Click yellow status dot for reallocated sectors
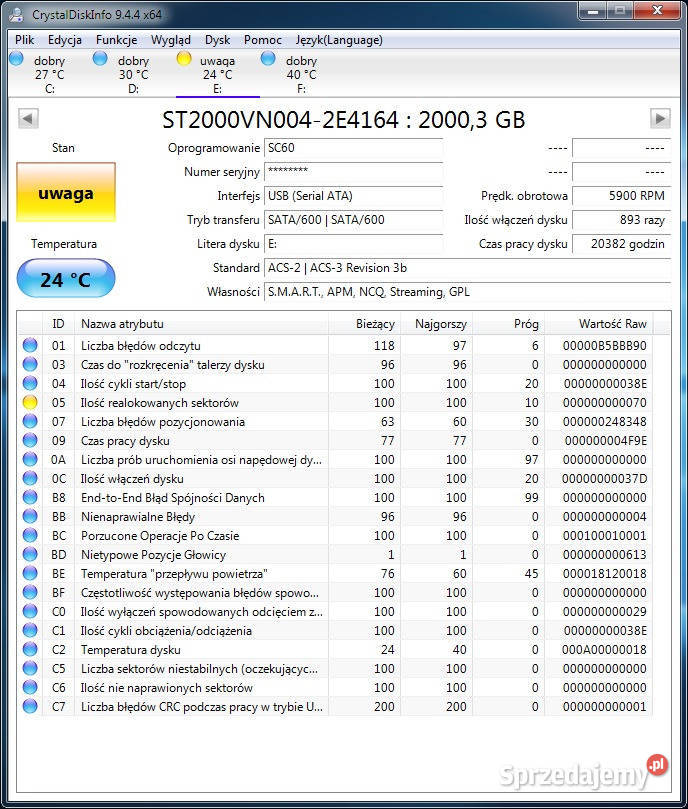Image resolution: width=688 pixels, height=809 pixels. coord(30,403)
